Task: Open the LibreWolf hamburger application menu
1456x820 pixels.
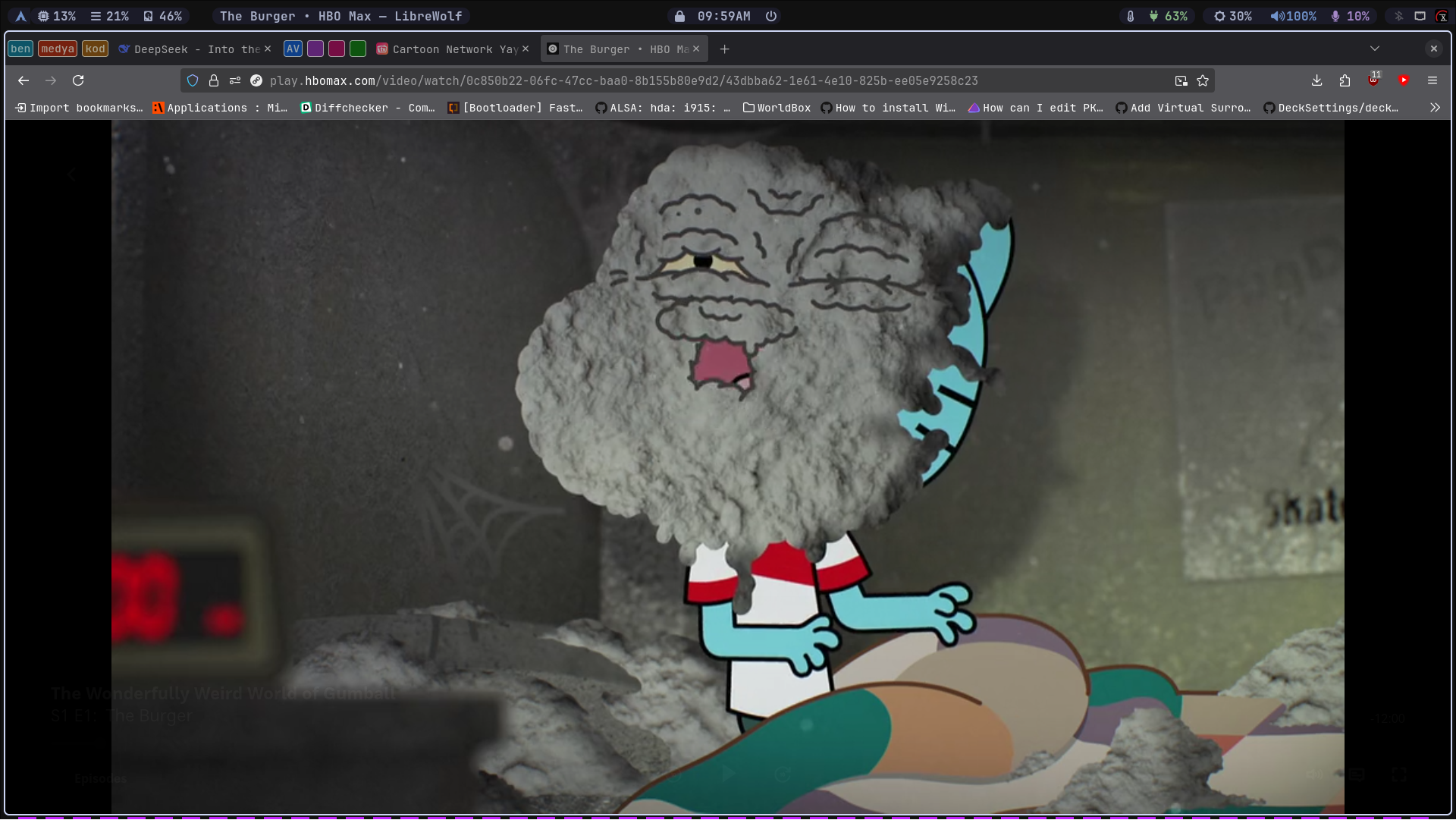Action: point(1432,80)
